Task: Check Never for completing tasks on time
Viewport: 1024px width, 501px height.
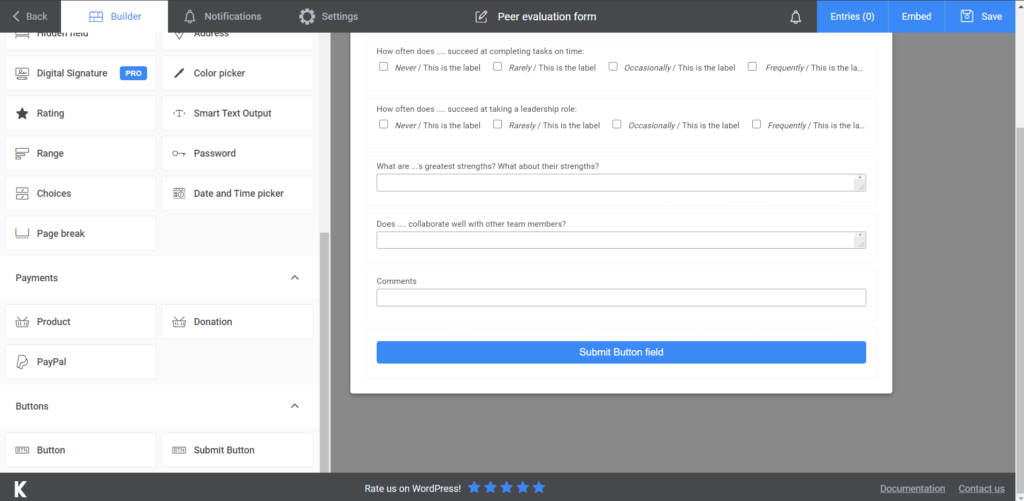Action: tap(383, 67)
